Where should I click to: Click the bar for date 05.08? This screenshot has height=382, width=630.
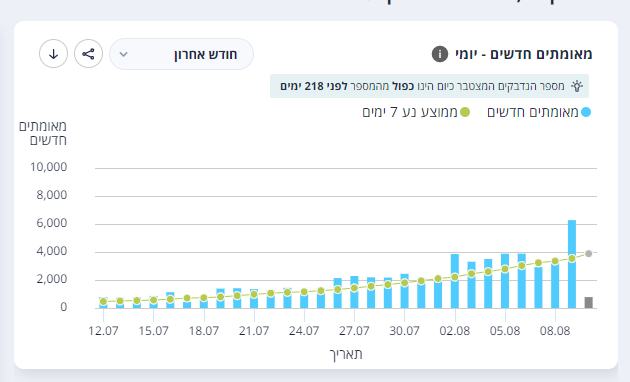(505, 281)
